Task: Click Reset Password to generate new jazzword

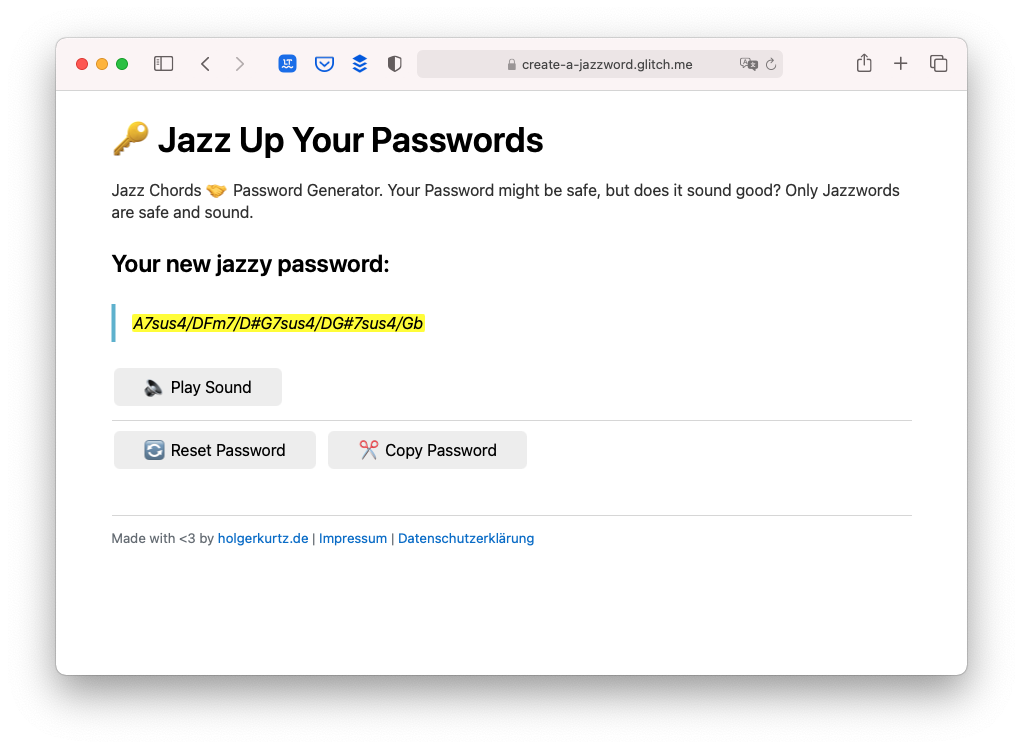Action: pos(214,450)
